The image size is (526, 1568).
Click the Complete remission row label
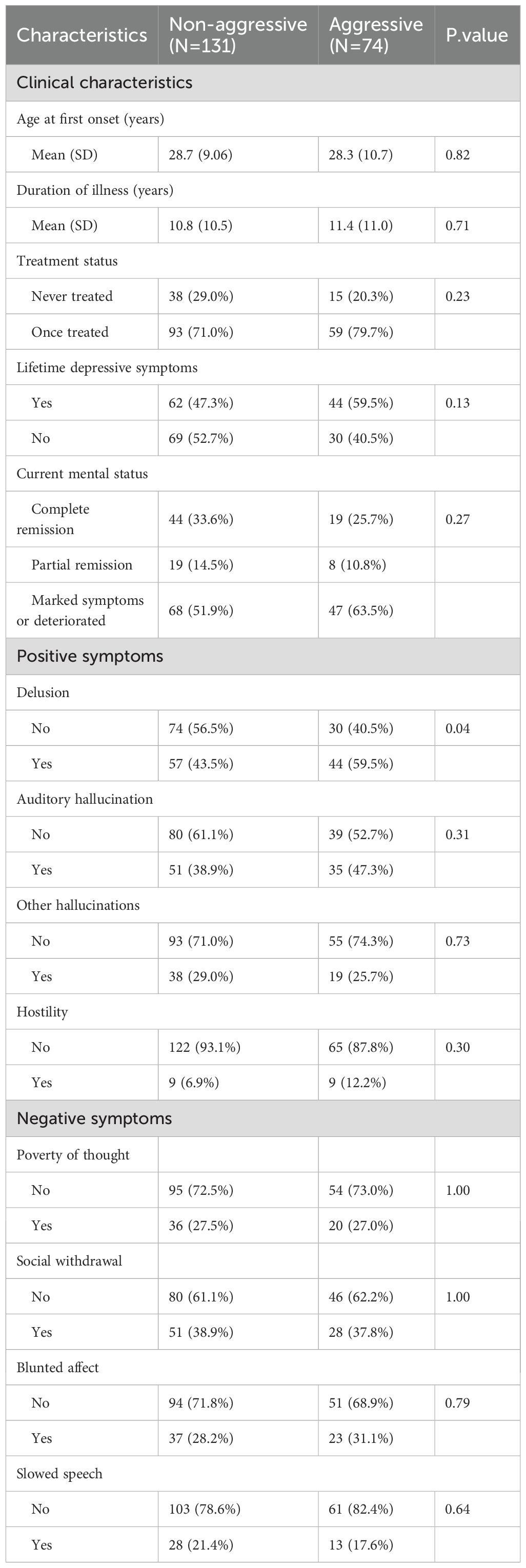tap(53, 519)
